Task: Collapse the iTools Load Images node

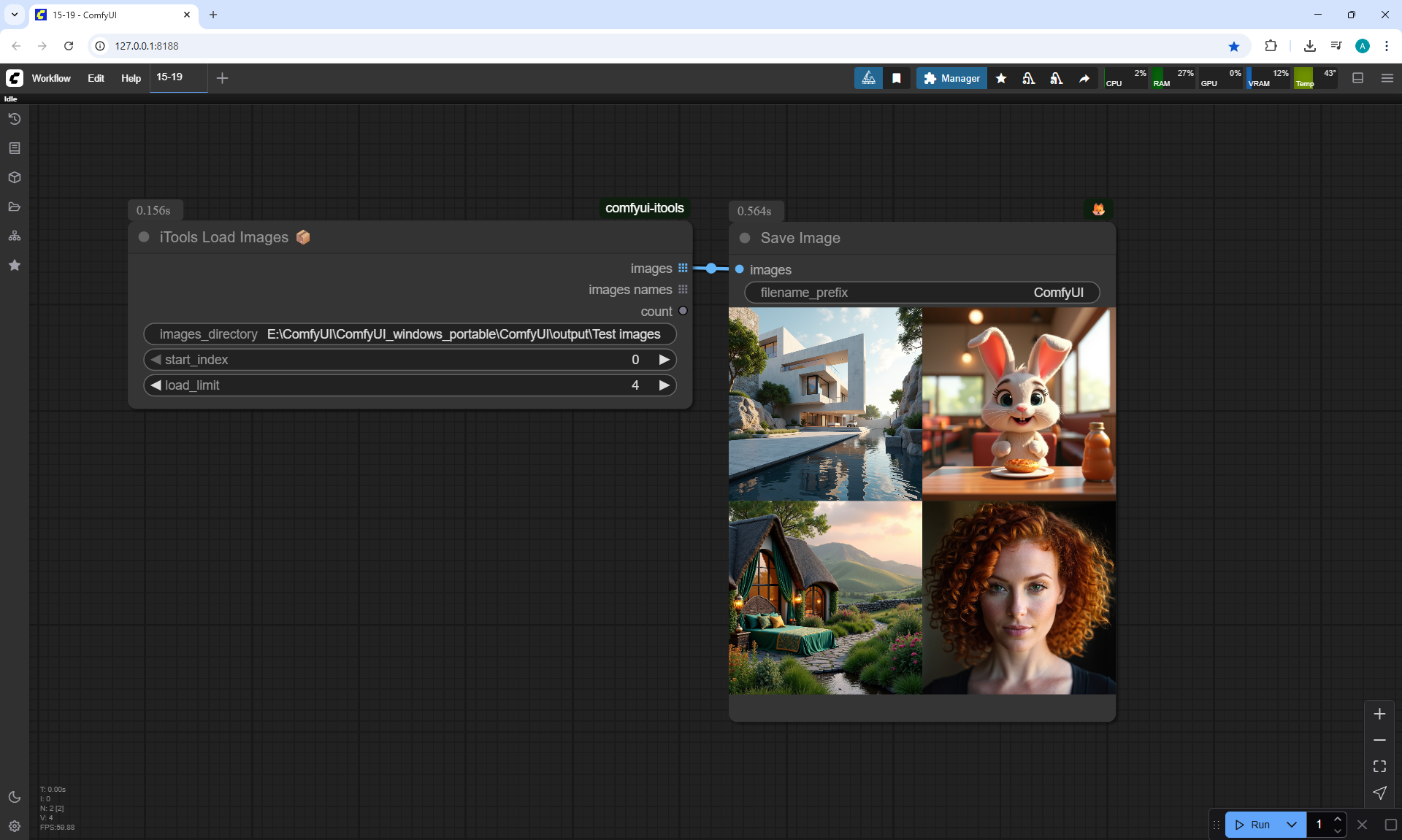Action: 144,237
